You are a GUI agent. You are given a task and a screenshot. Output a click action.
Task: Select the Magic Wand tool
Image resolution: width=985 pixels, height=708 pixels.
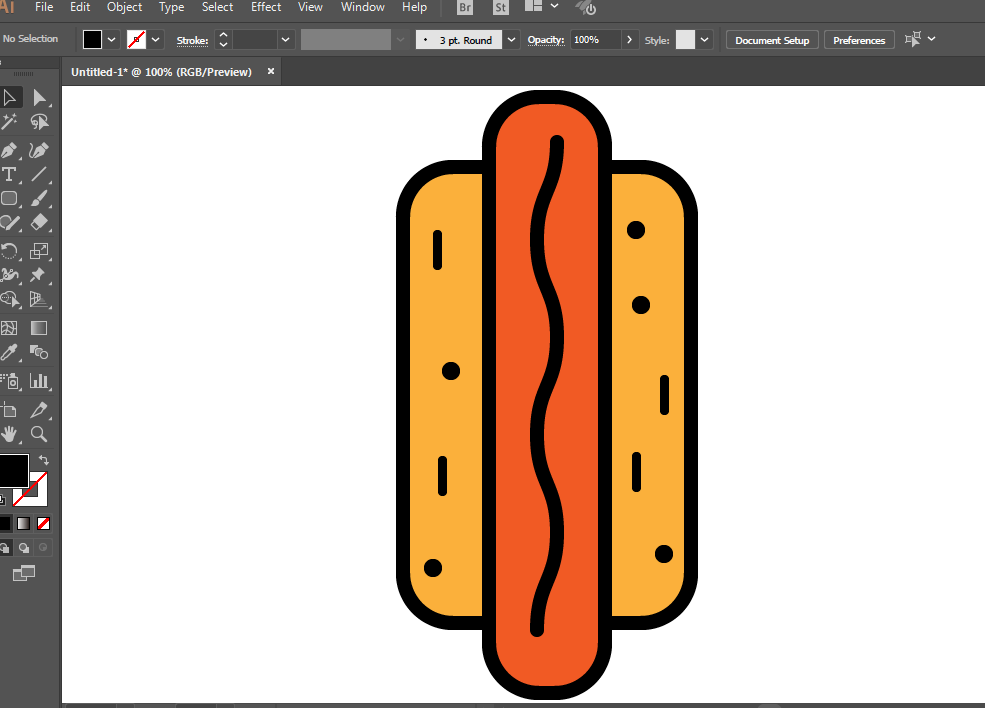click(x=10, y=122)
